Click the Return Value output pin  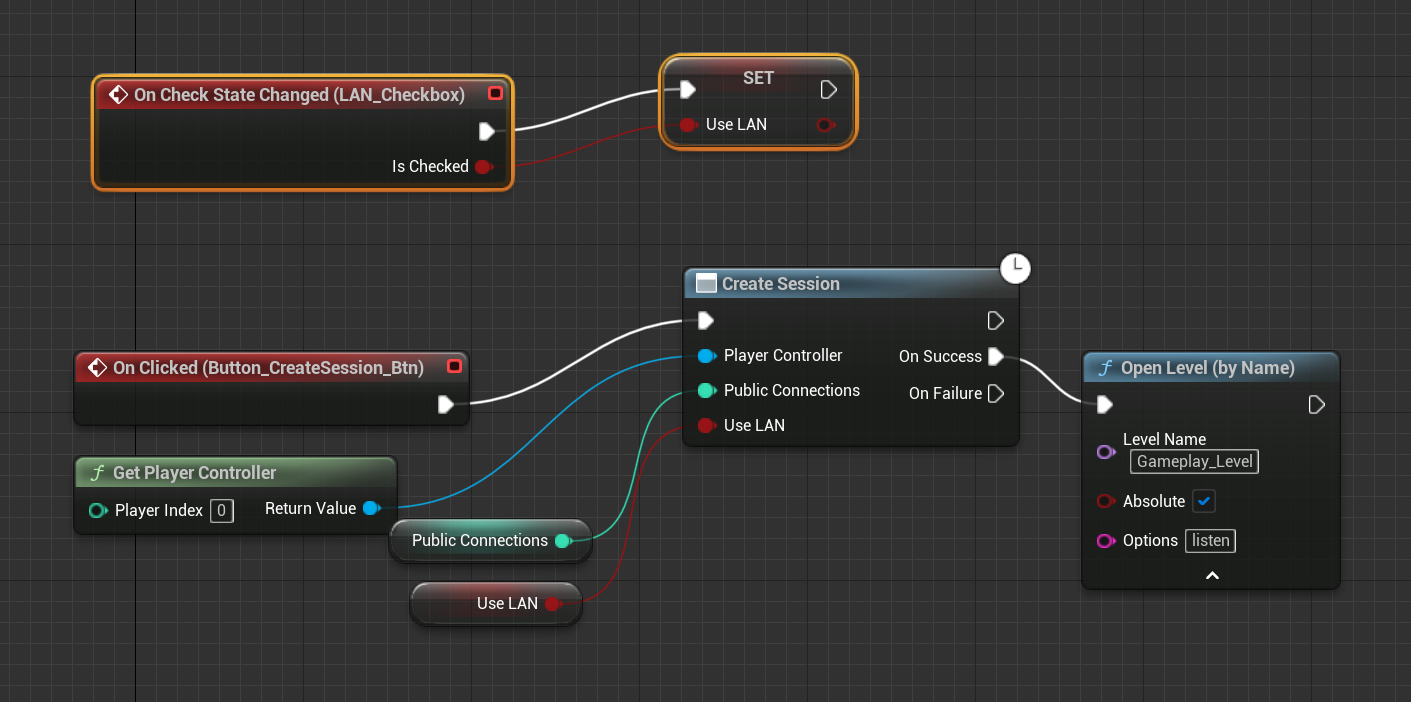[x=371, y=509]
